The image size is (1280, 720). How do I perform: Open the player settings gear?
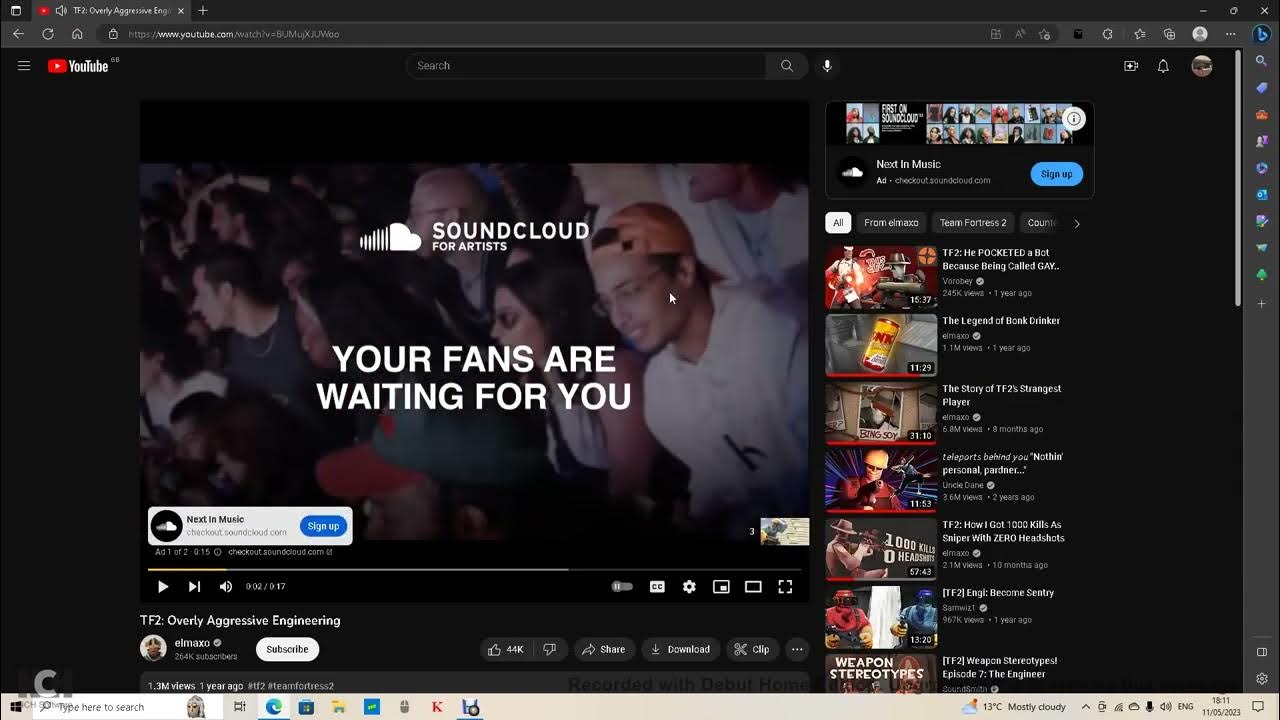(x=689, y=587)
